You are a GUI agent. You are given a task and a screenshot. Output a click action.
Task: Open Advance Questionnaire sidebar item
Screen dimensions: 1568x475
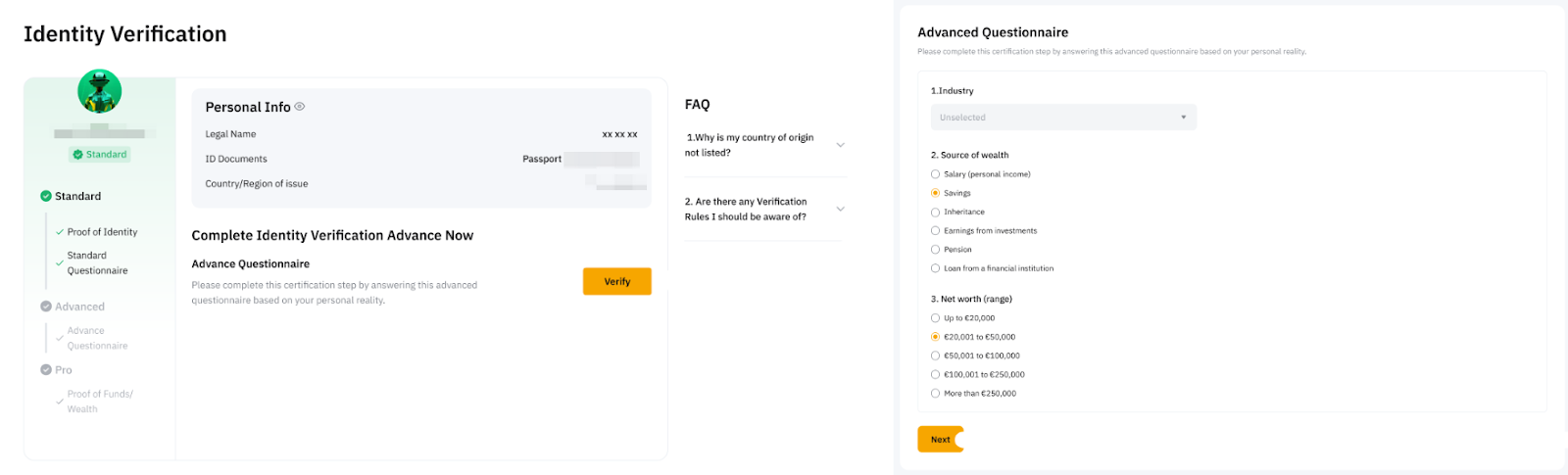click(x=97, y=338)
